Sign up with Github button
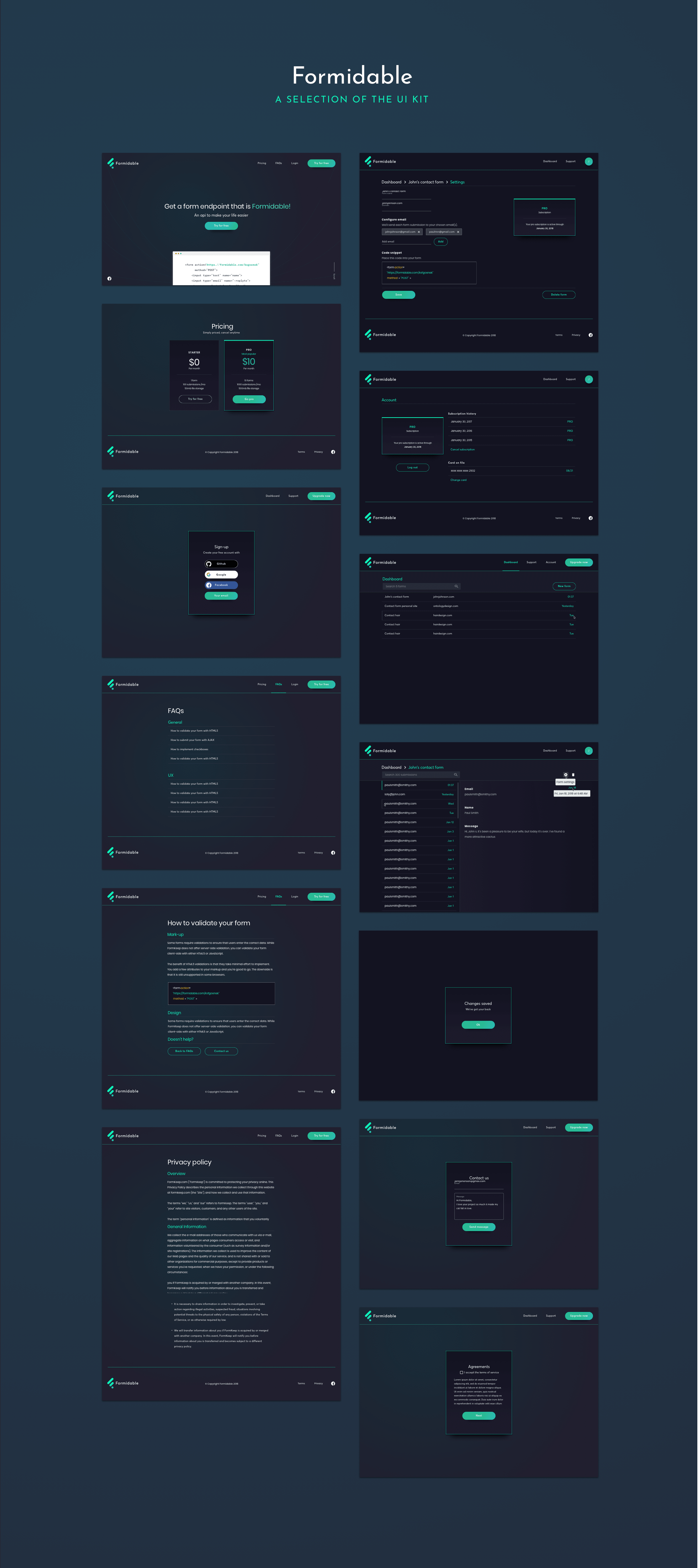 [x=221, y=564]
